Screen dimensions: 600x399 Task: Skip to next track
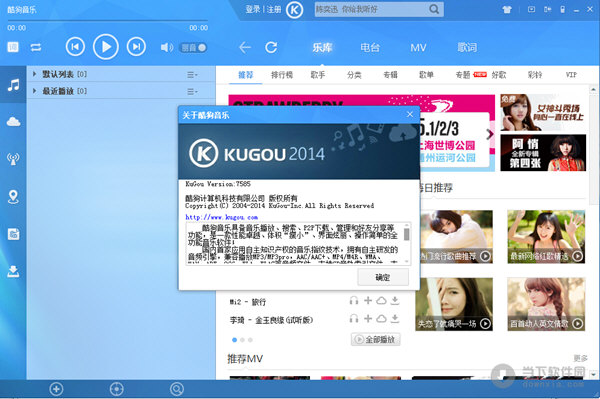pyautogui.click(x=136, y=47)
